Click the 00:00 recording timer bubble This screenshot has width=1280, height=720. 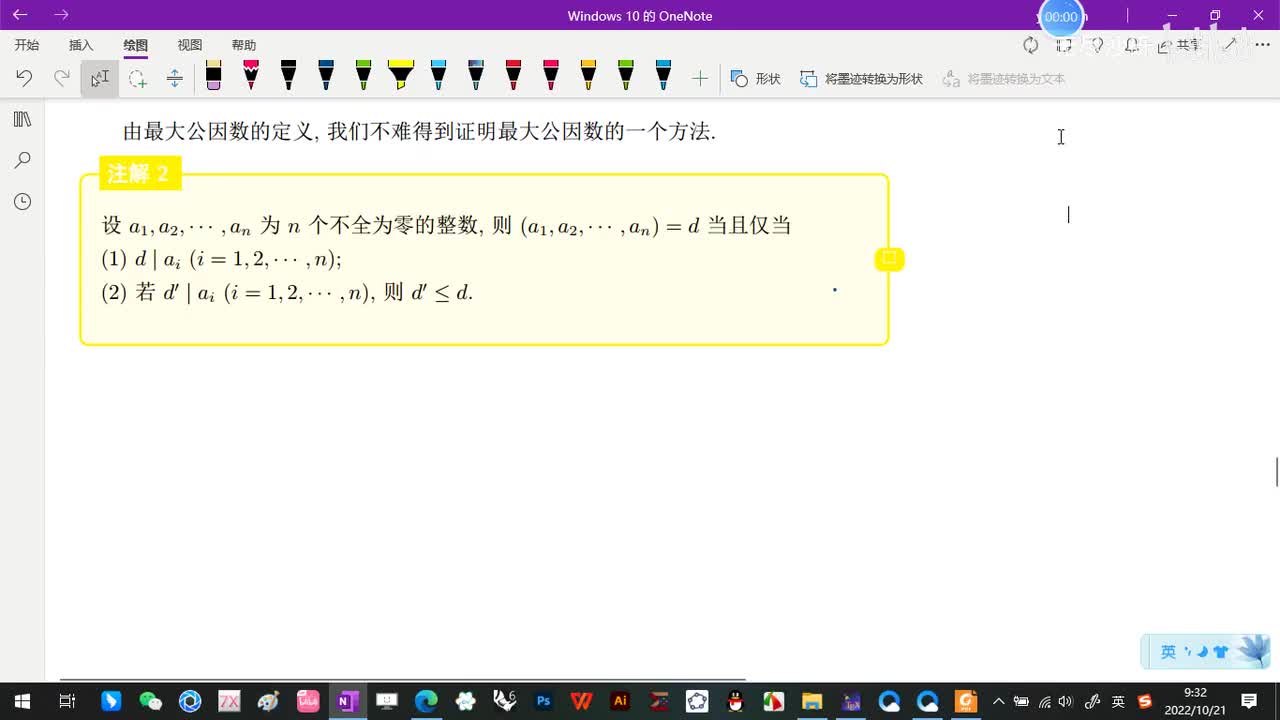[1061, 17]
